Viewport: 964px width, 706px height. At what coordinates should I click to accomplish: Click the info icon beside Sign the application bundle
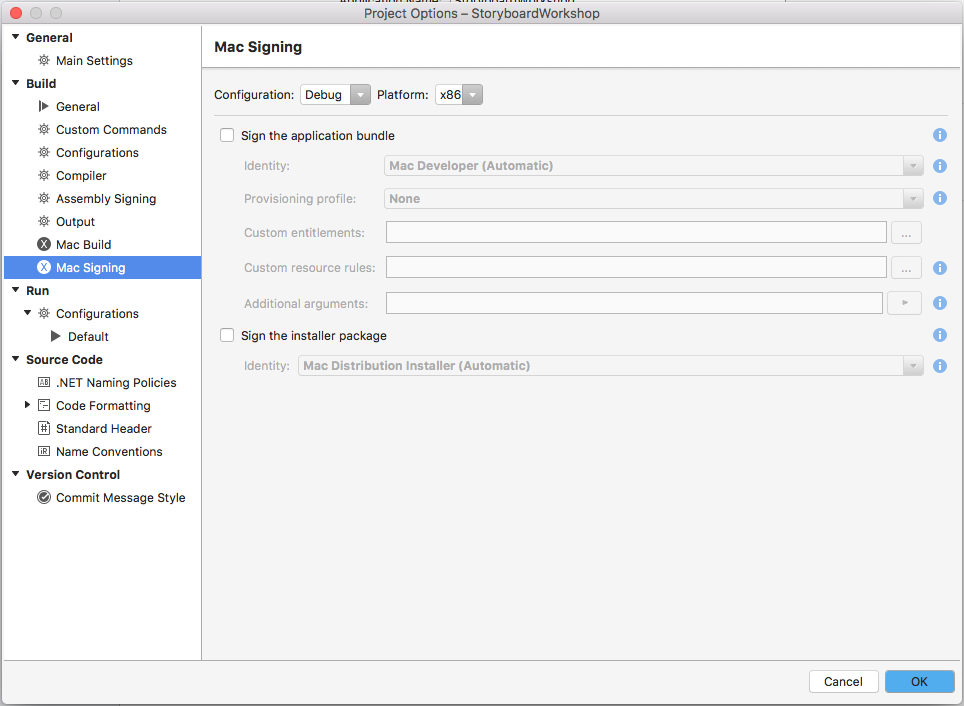(x=940, y=135)
